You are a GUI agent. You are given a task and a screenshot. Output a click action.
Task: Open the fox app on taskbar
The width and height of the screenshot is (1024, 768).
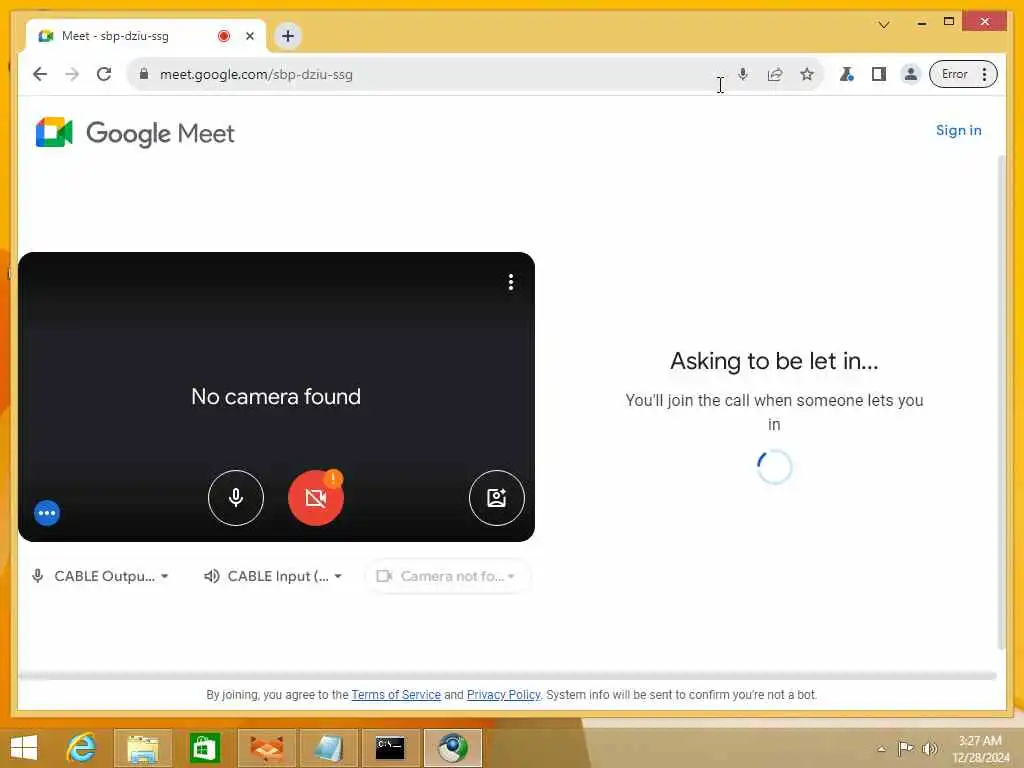click(x=266, y=748)
